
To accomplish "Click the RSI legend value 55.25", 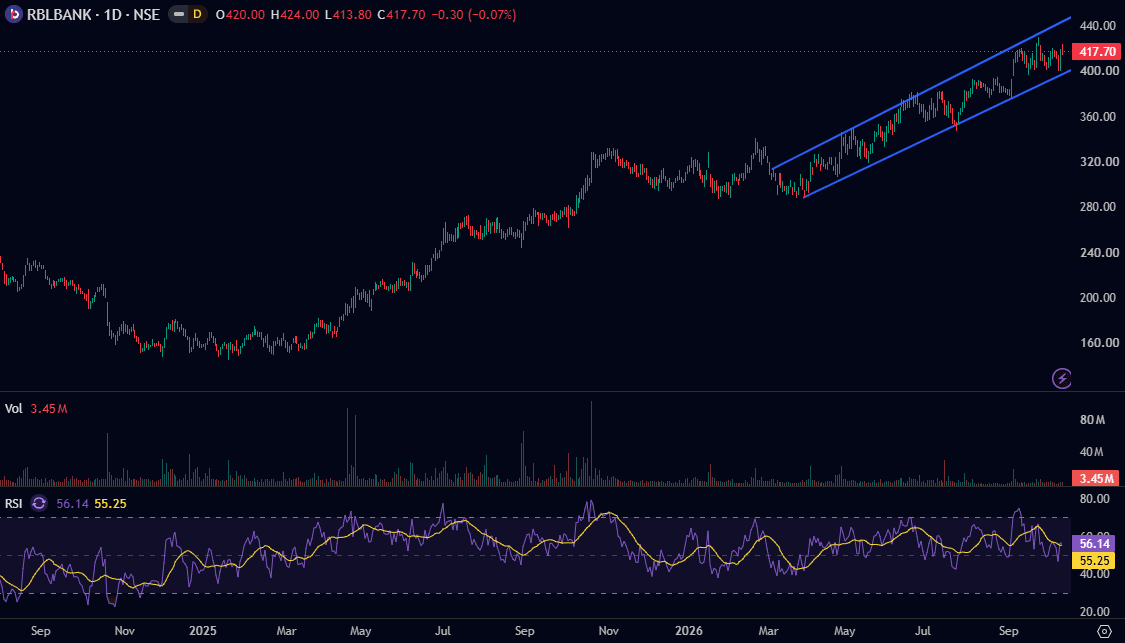I will point(110,503).
